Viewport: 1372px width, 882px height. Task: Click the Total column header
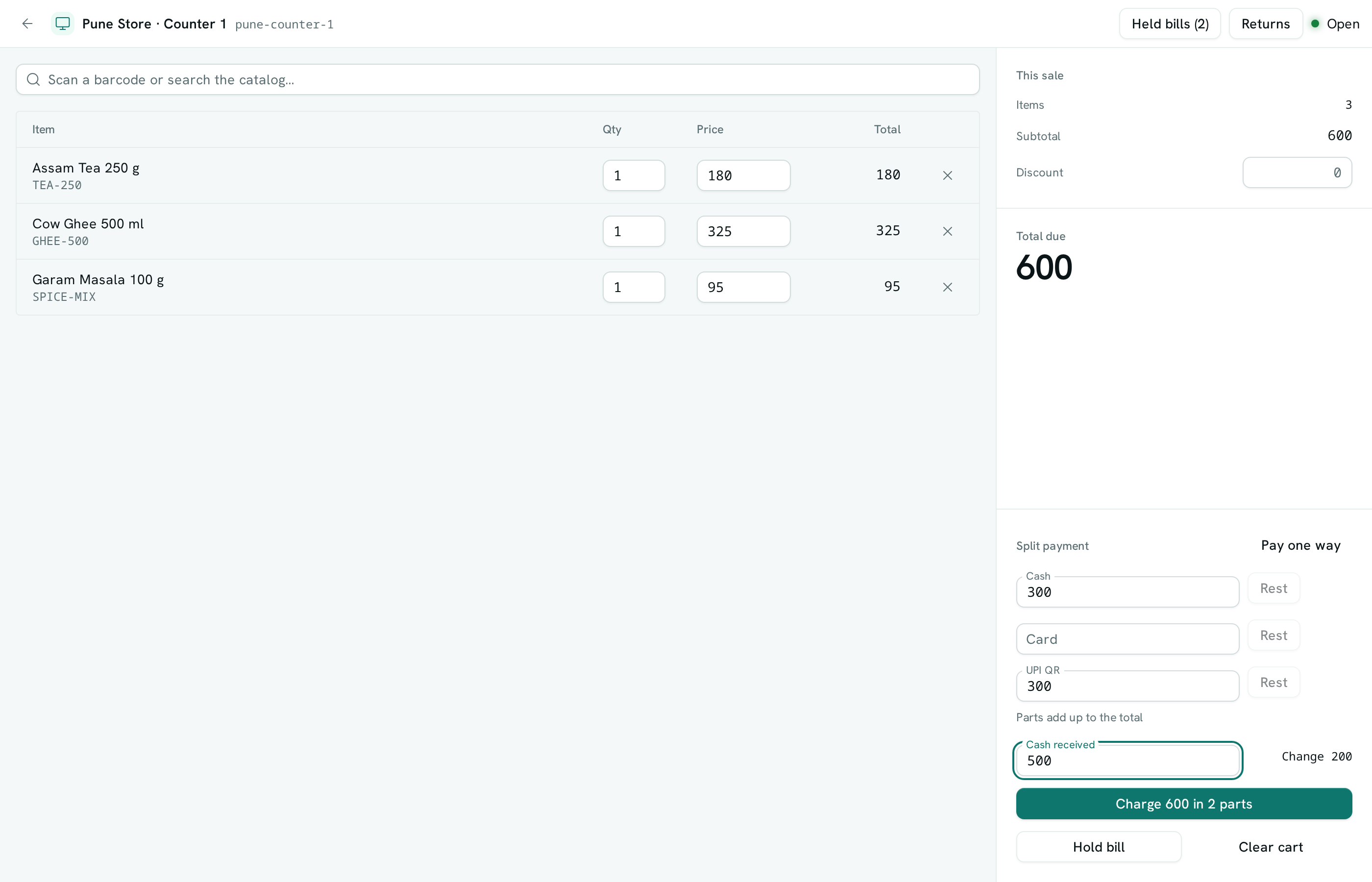[887, 129]
